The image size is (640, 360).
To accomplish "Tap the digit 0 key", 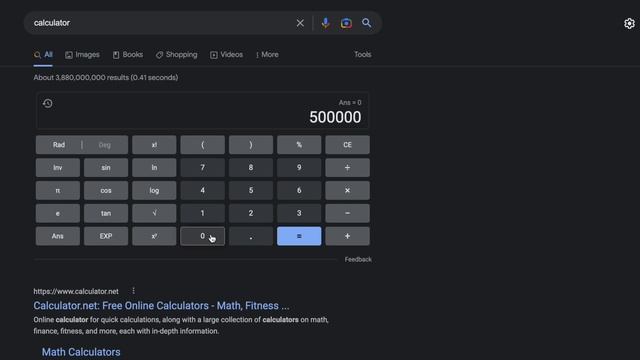I will coord(202,236).
